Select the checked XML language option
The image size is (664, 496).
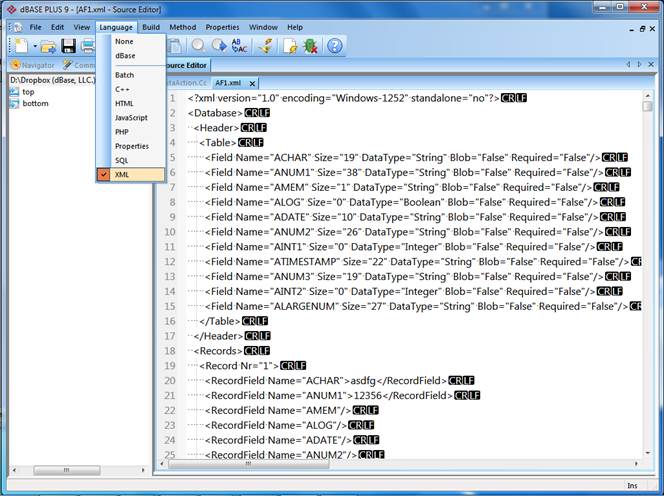tap(124, 174)
